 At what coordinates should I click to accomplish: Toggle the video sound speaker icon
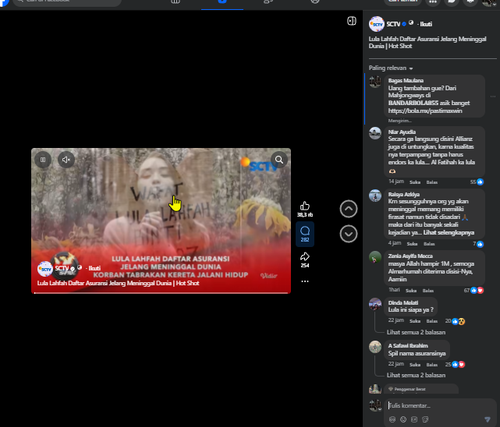tap(66, 160)
